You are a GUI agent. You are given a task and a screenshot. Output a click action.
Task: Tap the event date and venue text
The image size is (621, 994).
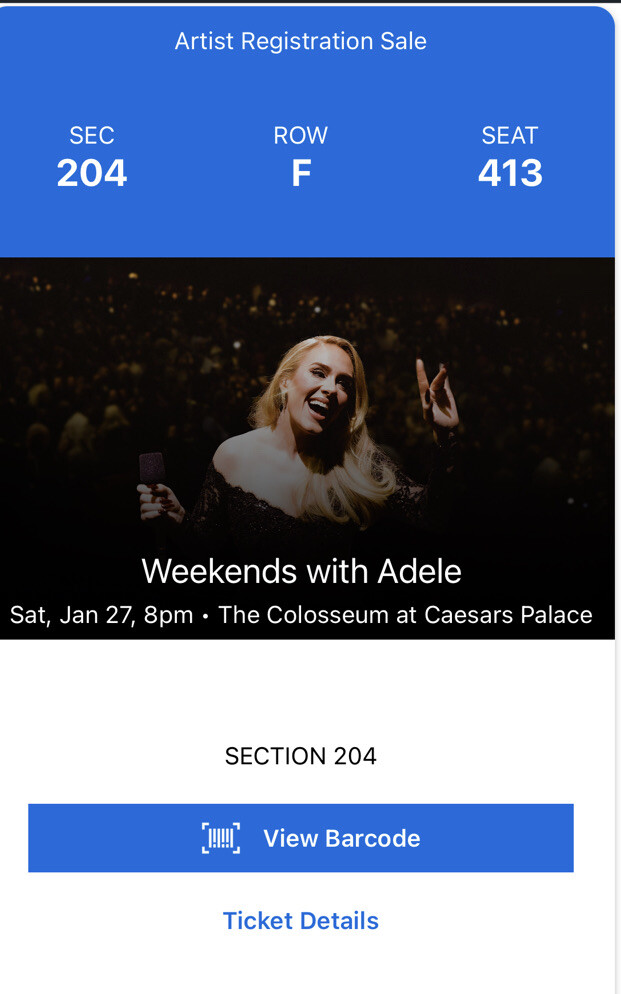point(300,615)
